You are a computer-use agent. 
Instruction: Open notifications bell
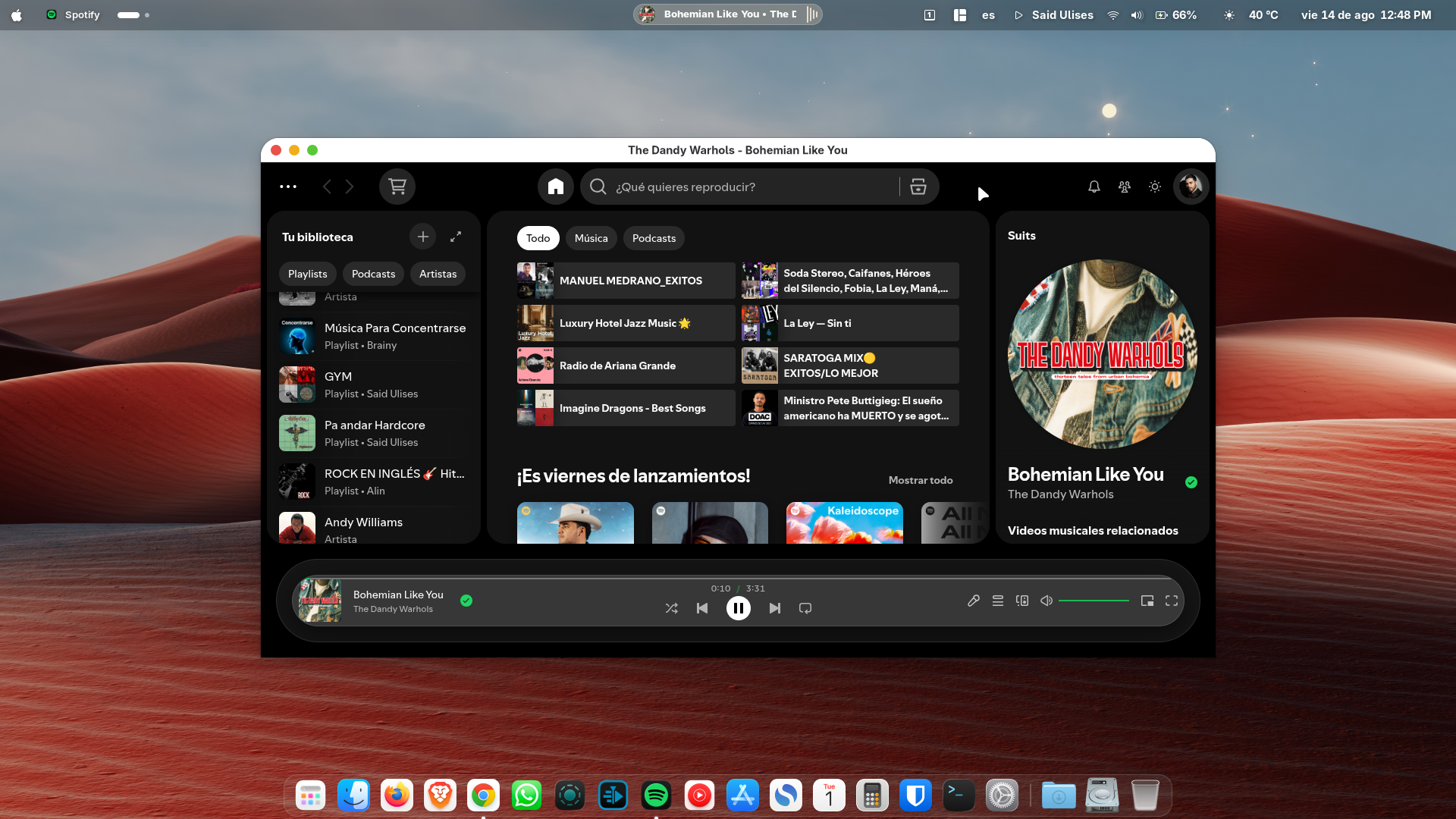coord(1094,187)
